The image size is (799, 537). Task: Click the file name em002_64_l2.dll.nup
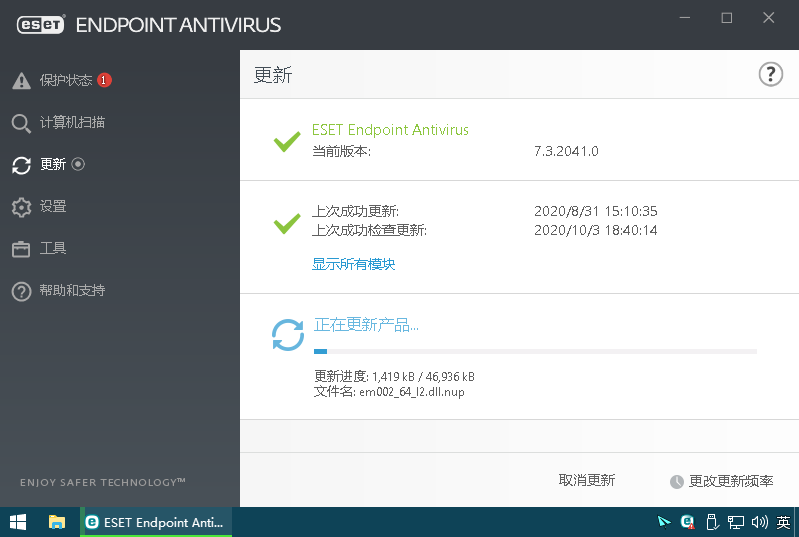412,392
